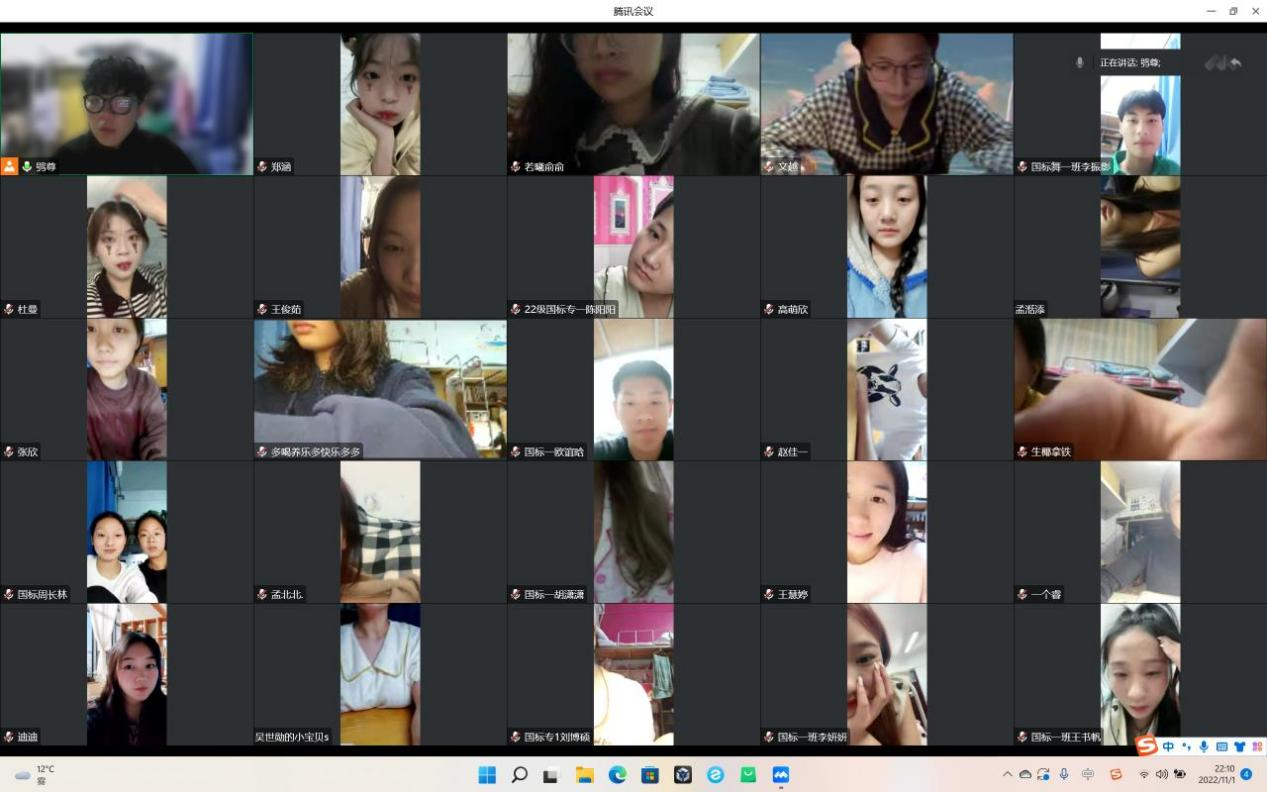Click Sogou voice input microphone icon
This screenshot has height=792, width=1267.
[1203, 746]
